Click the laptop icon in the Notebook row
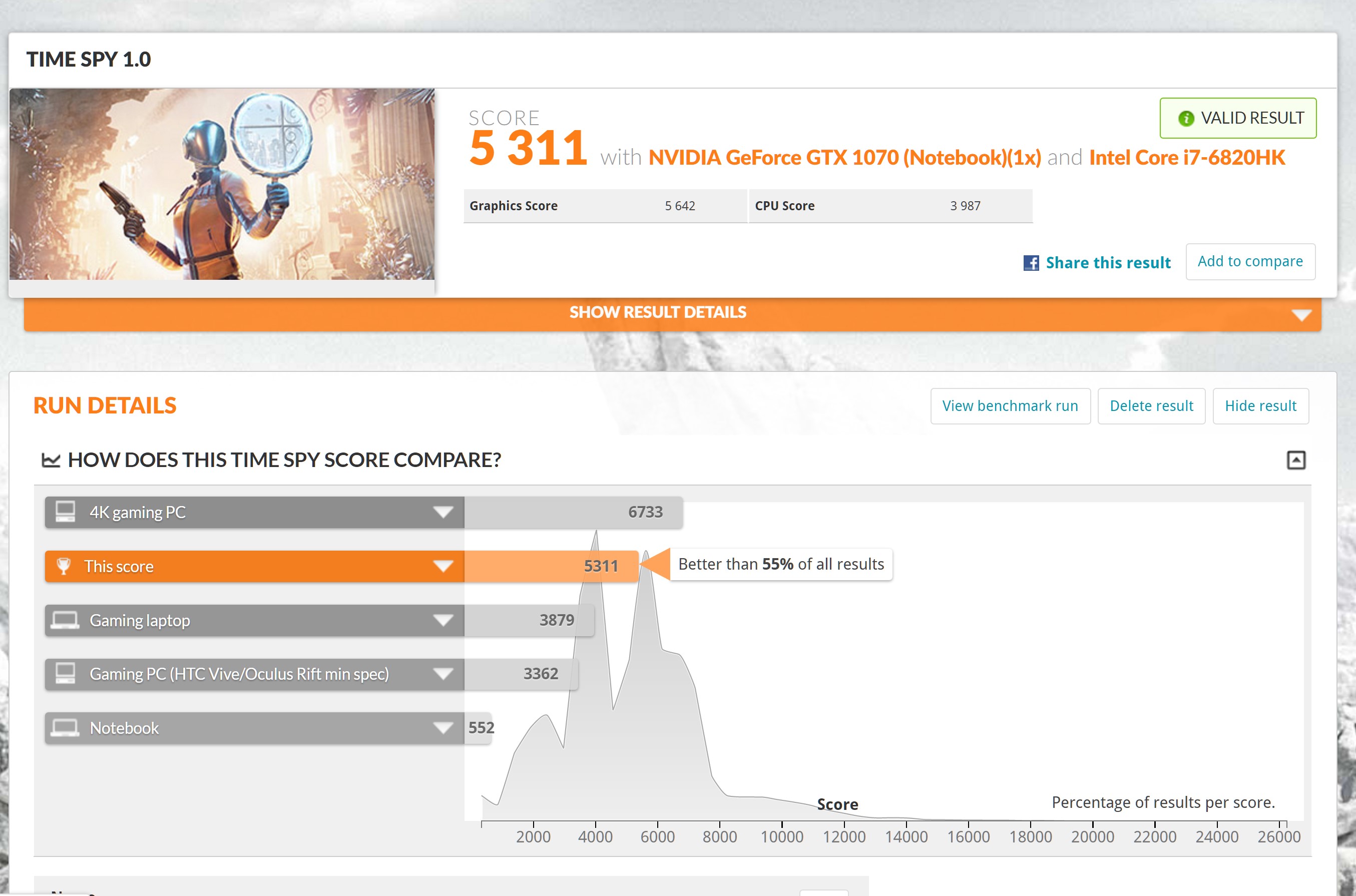Viewport: 1356px width, 896px height. tap(65, 728)
